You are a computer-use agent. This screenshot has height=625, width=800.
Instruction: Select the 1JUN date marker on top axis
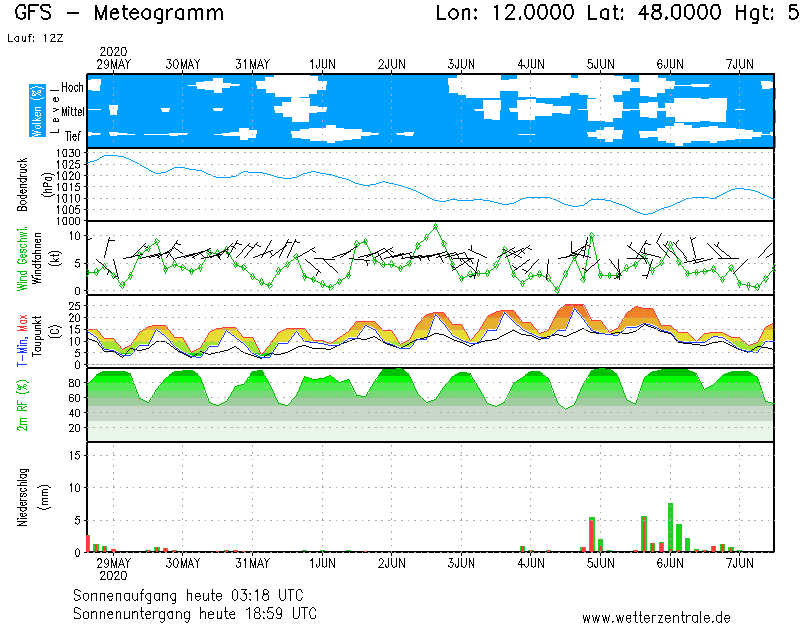coord(322,64)
